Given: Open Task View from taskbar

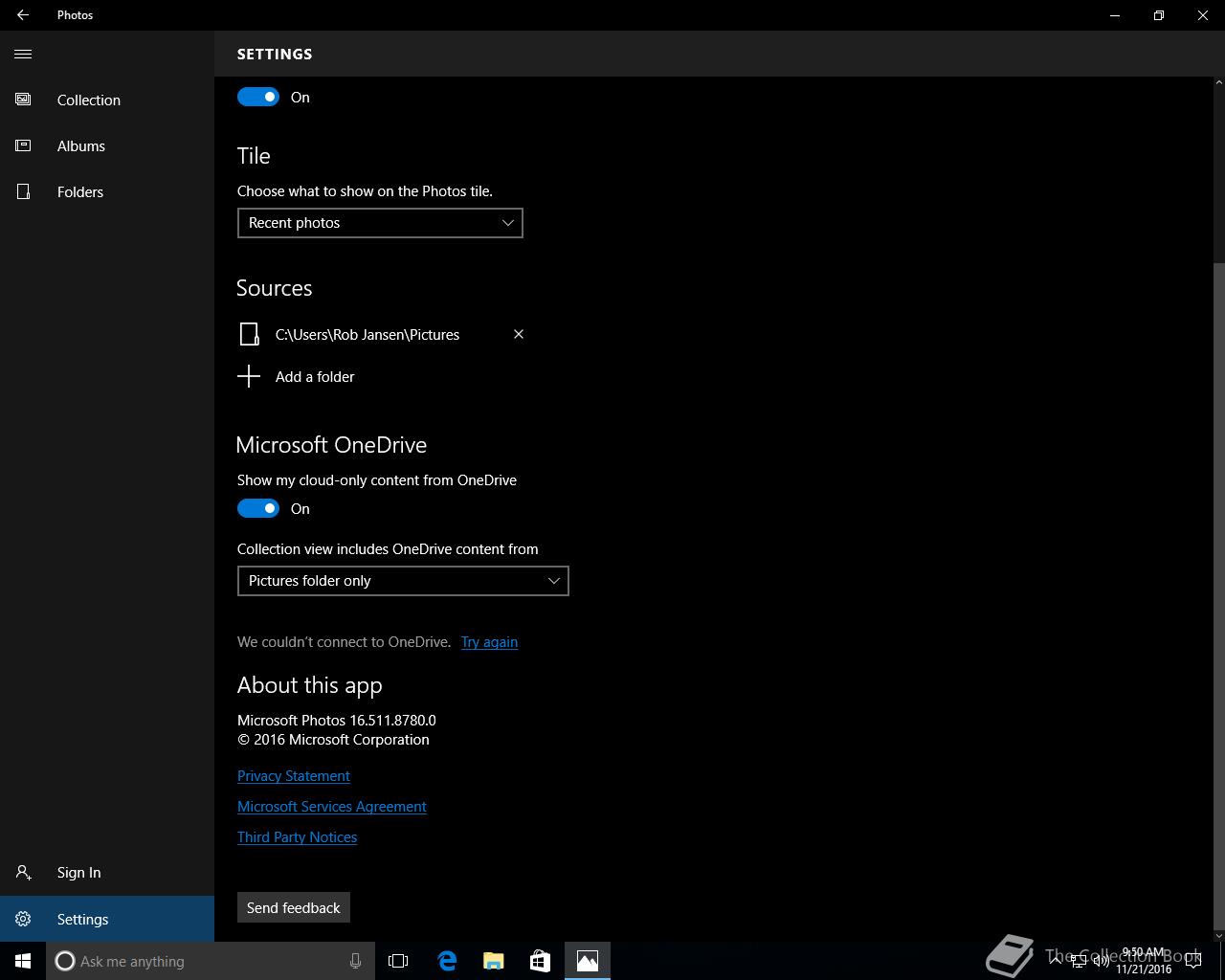Looking at the screenshot, I should click(x=398, y=961).
